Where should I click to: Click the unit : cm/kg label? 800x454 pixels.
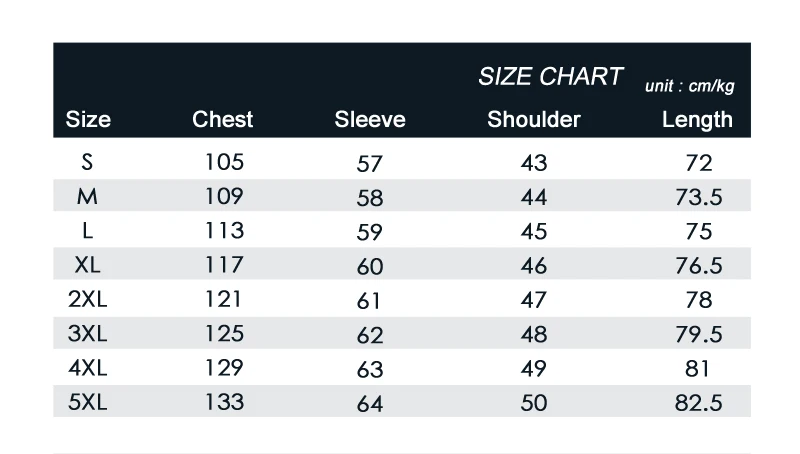point(689,86)
